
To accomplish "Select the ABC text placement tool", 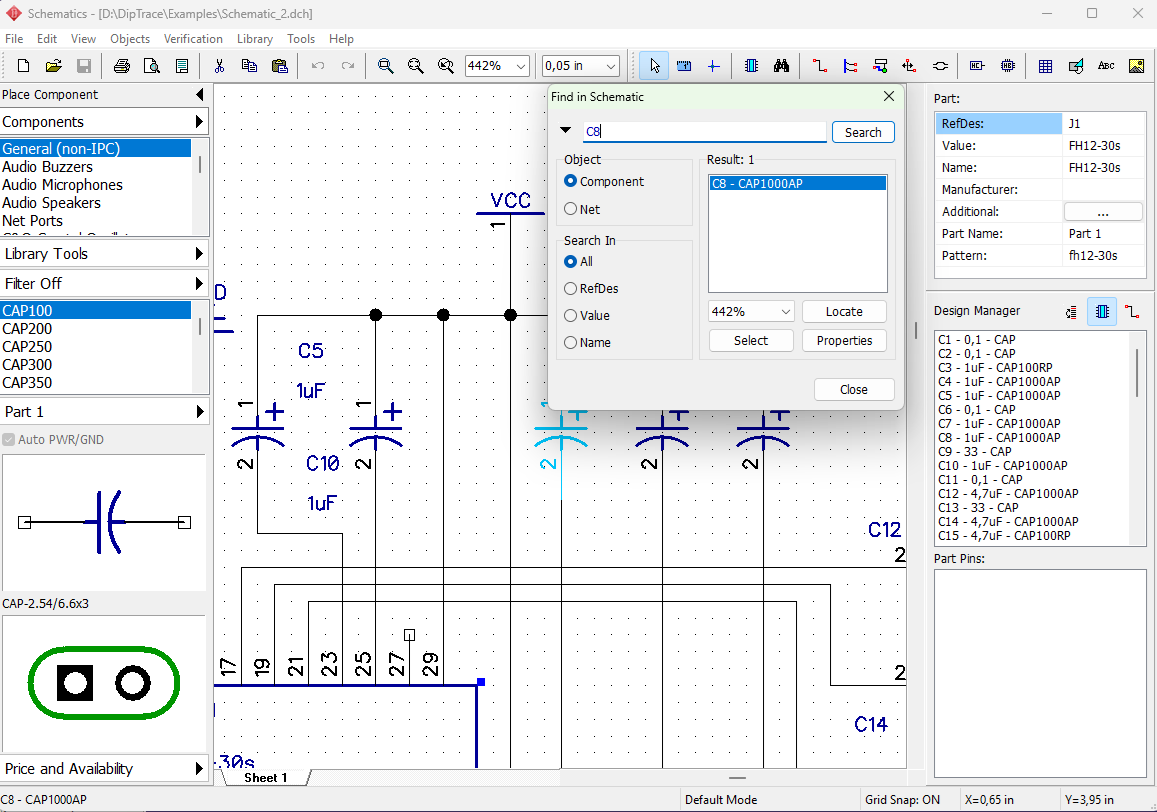I will pyautogui.click(x=1105, y=66).
